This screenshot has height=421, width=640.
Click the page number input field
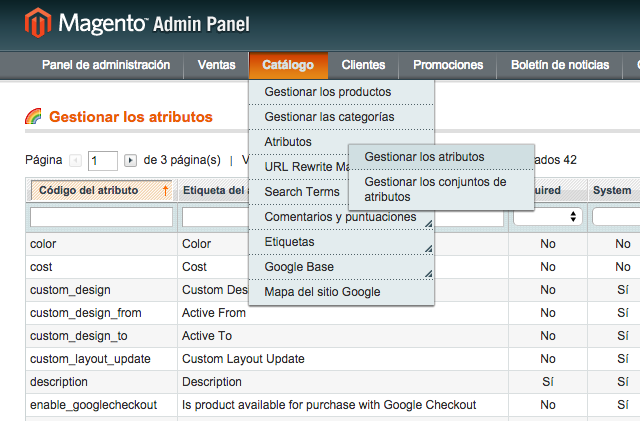pos(103,160)
